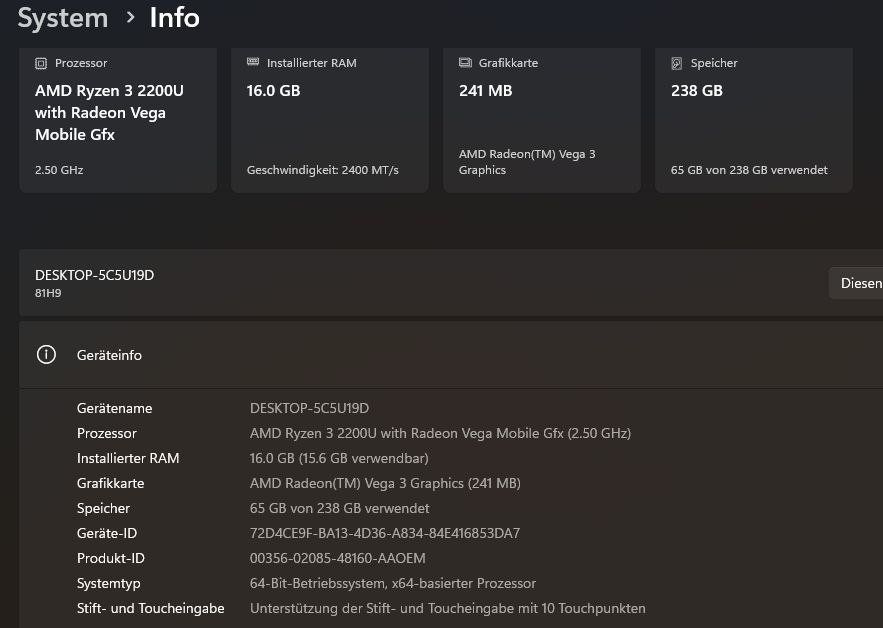Click the storage drive icon
Screen dimensions: 883x628
pyautogui.click(x=677, y=63)
